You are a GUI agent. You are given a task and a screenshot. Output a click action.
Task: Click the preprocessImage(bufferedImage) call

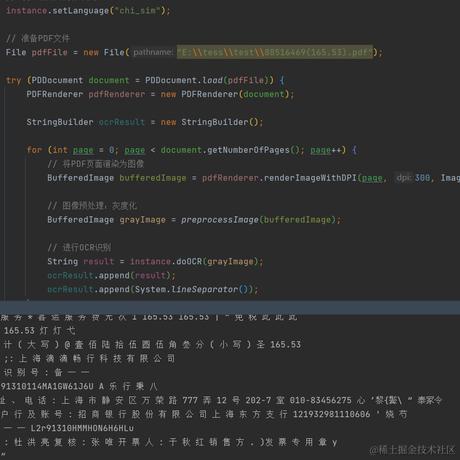[x=258, y=220]
